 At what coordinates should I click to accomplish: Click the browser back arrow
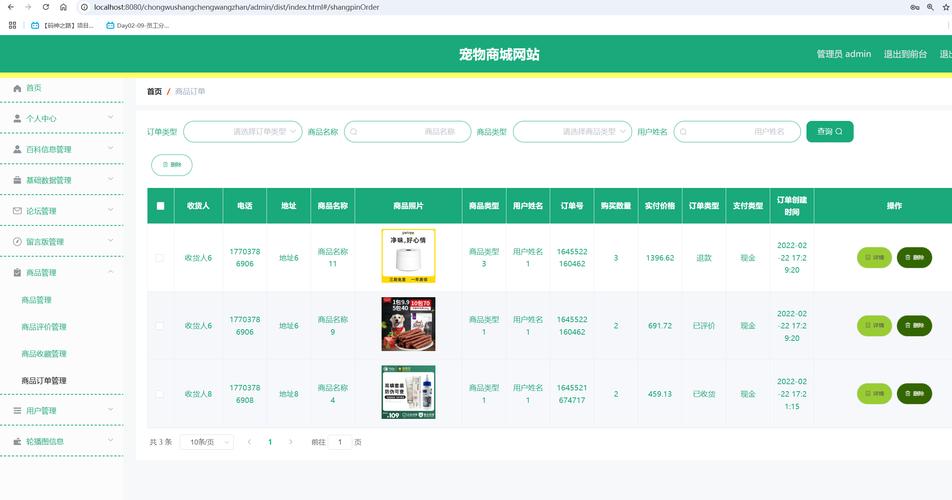pos(10,7)
